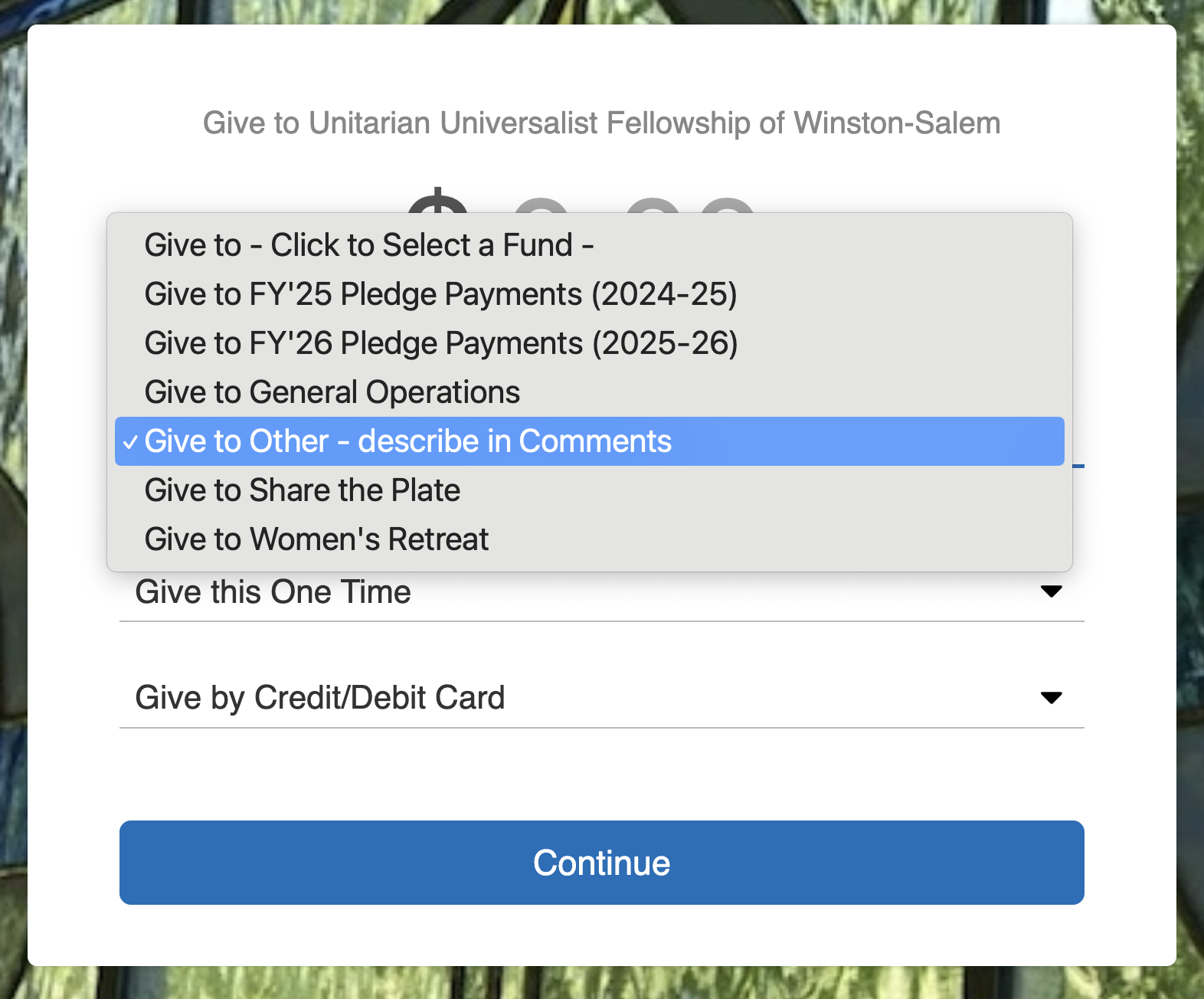Click blue underline end of the fund selector
Image resolution: width=1204 pixels, height=999 pixels.
click(x=1078, y=466)
